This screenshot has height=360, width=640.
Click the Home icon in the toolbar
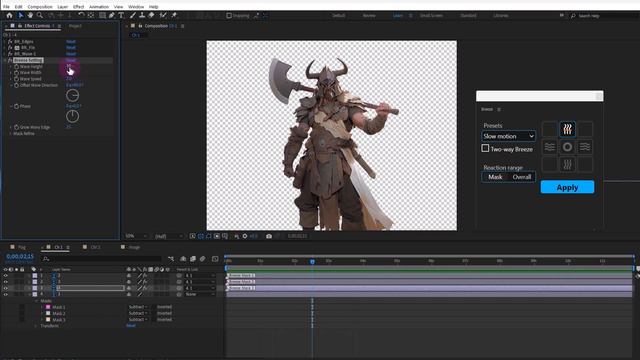click(x=9, y=16)
